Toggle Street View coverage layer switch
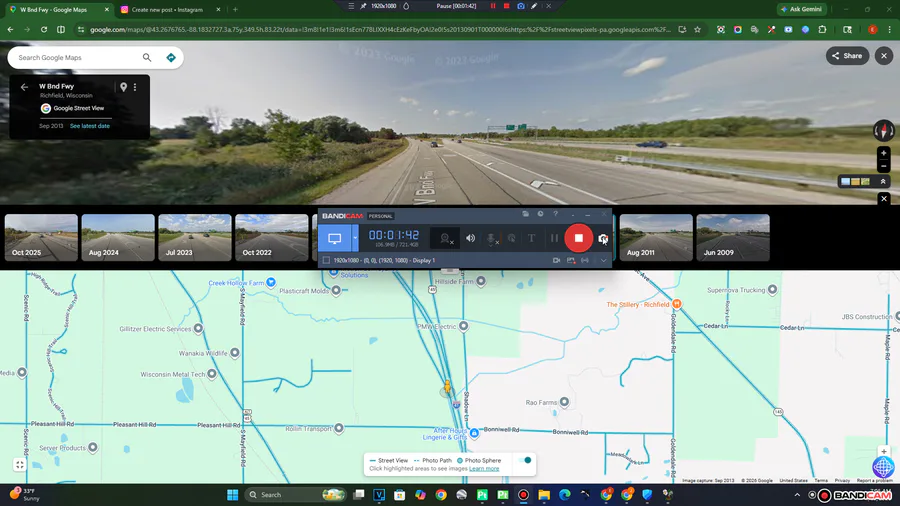 pyautogui.click(x=525, y=460)
